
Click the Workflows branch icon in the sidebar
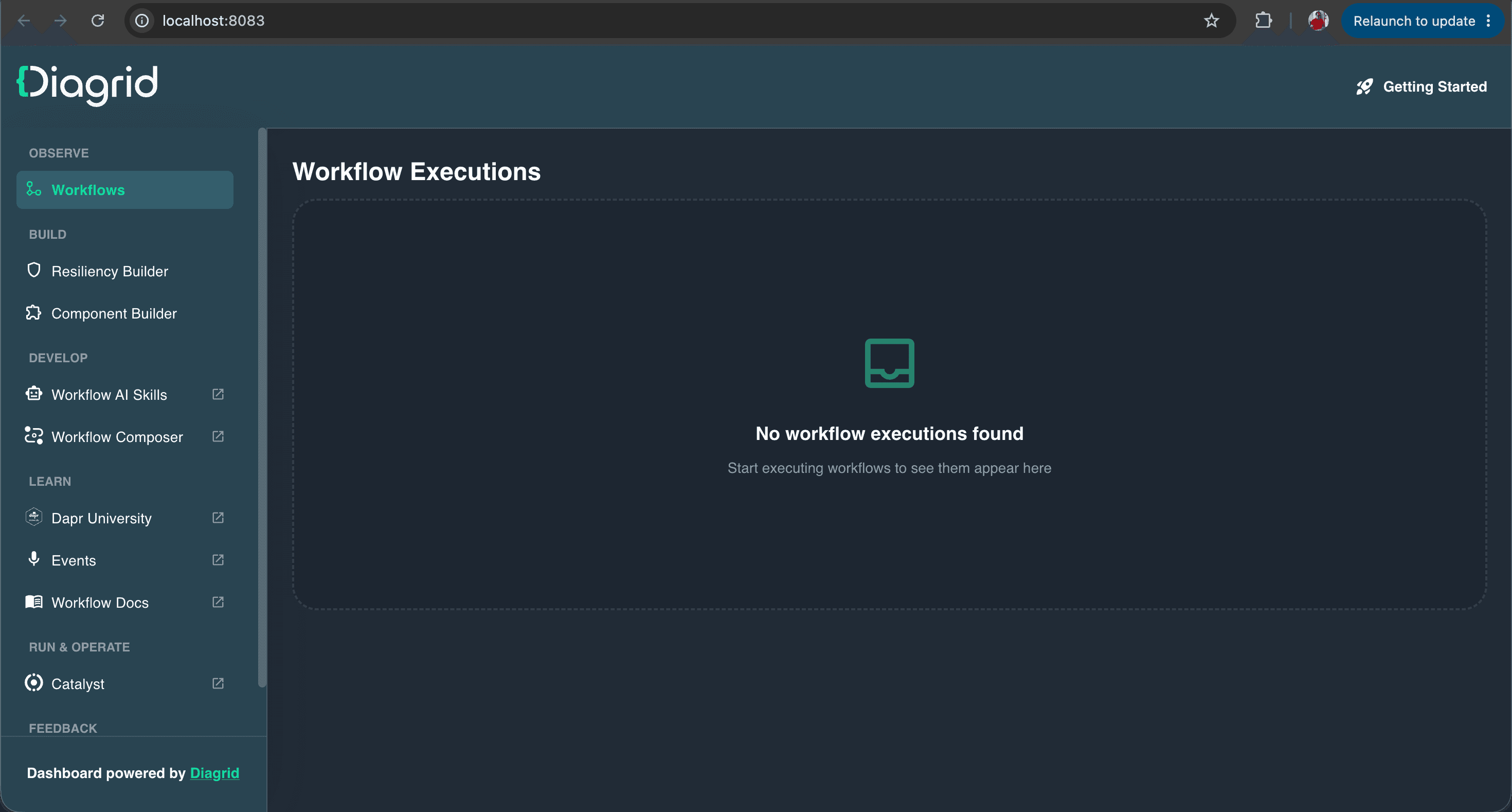click(33, 189)
